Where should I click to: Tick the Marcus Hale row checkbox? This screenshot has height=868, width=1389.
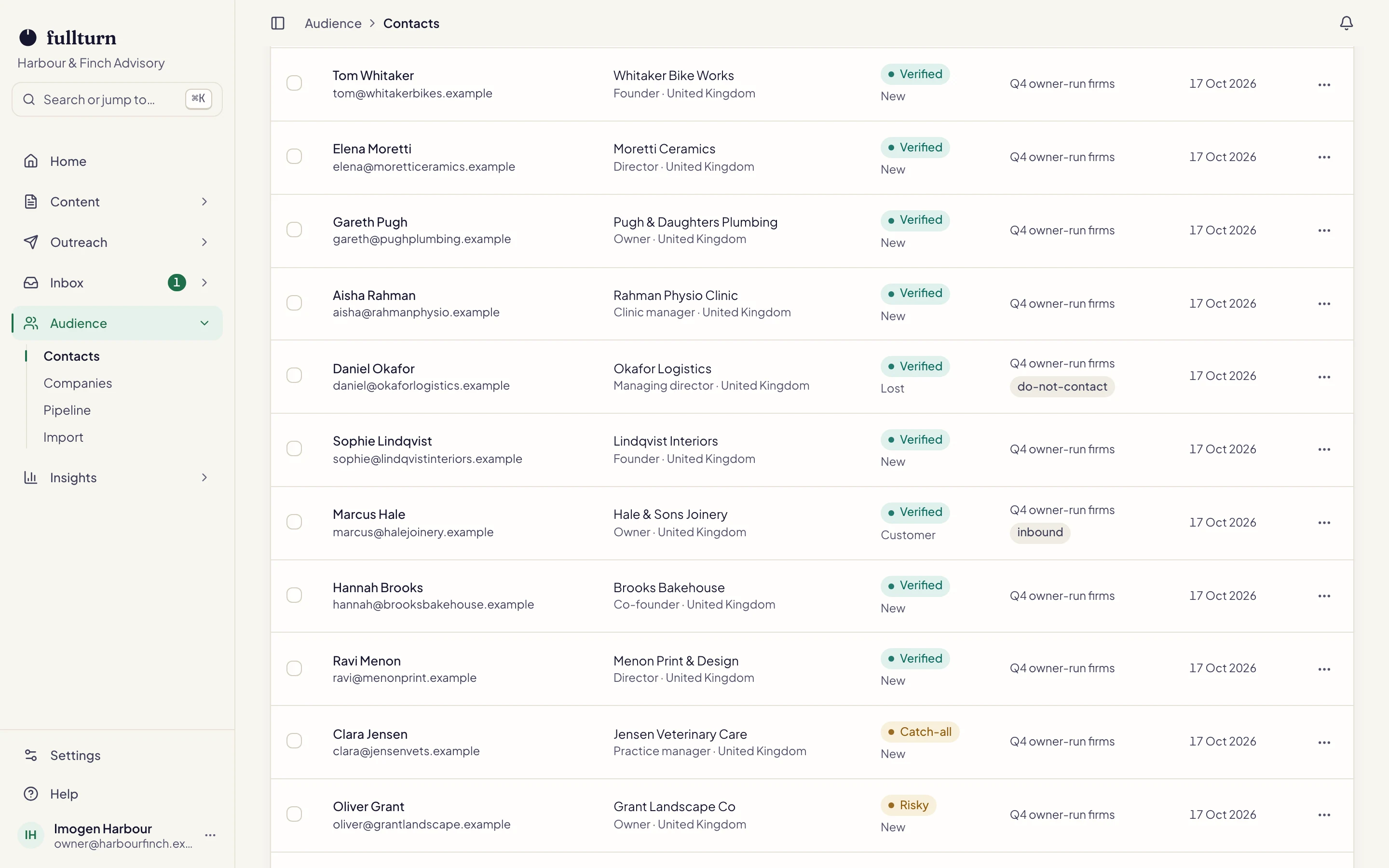tap(294, 522)
